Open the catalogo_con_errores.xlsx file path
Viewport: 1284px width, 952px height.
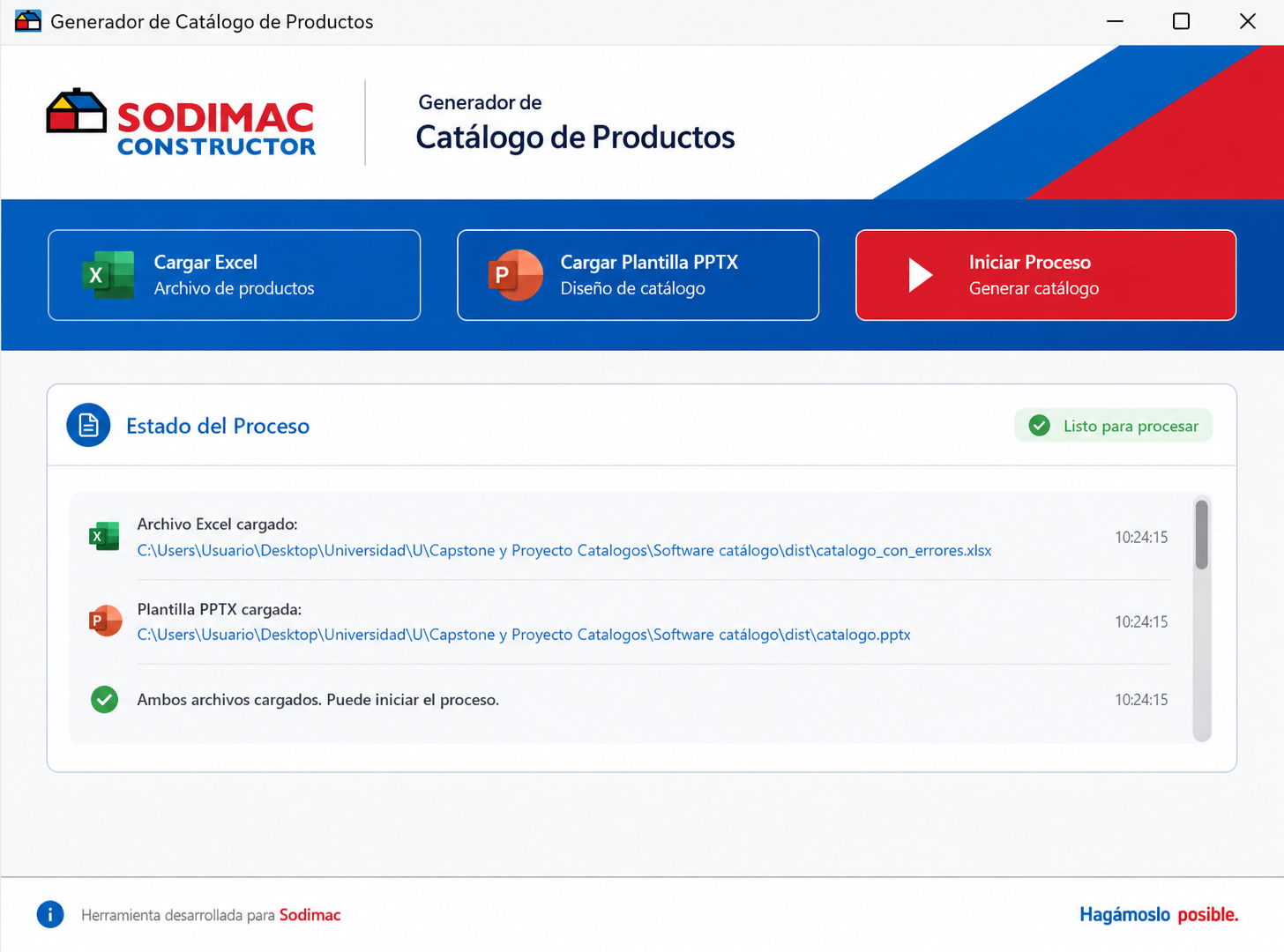564,551
